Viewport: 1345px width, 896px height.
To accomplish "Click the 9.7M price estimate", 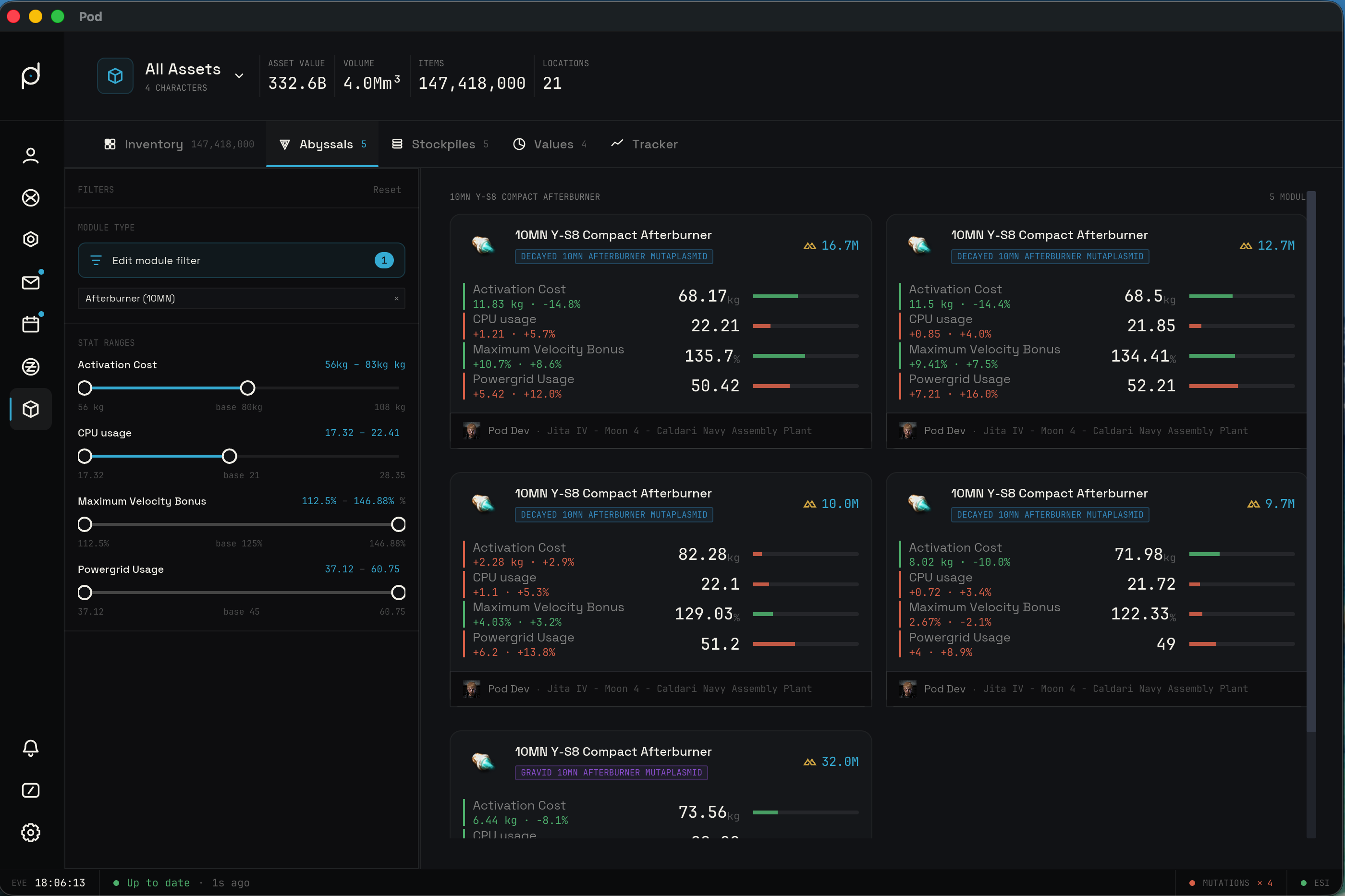I will 1280,504.
